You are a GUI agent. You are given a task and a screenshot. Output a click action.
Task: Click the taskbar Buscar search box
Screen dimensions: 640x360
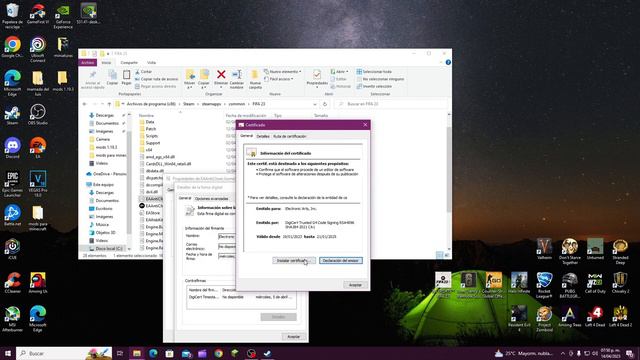click(x=64, y=353)
